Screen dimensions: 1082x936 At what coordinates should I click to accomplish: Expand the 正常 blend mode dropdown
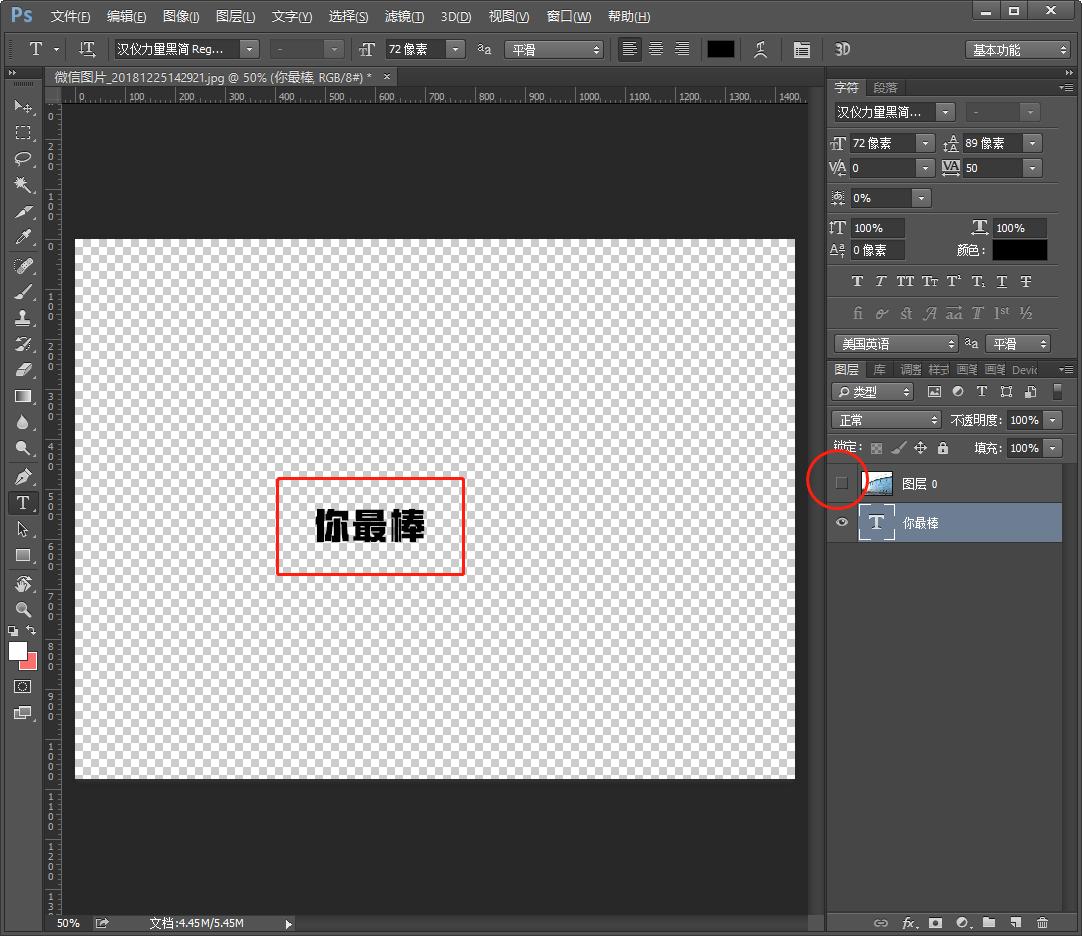pos(886,420)
